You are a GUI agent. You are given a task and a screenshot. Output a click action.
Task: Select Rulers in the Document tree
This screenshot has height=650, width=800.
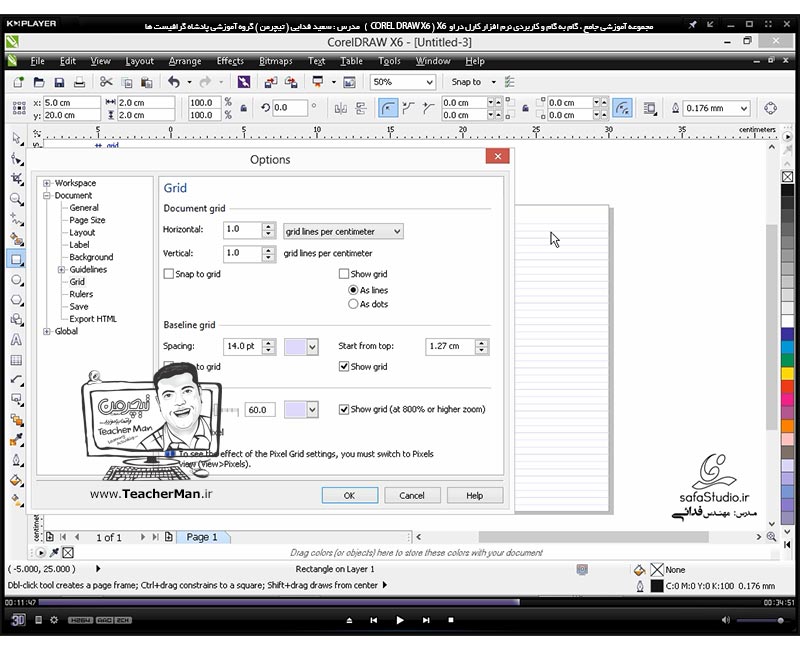tap(81, 294)
